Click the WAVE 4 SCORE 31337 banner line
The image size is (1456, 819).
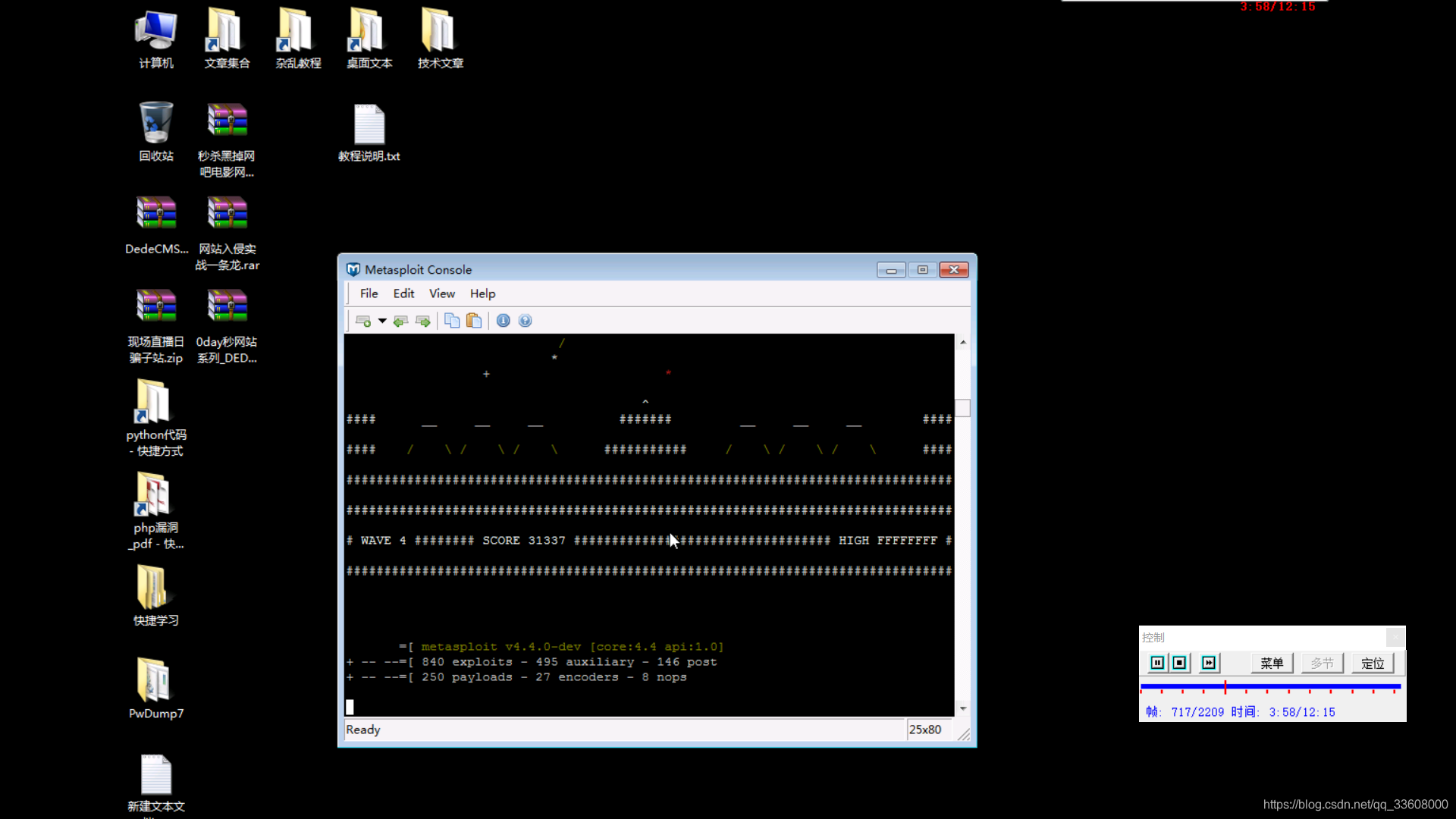coord(649,541)
